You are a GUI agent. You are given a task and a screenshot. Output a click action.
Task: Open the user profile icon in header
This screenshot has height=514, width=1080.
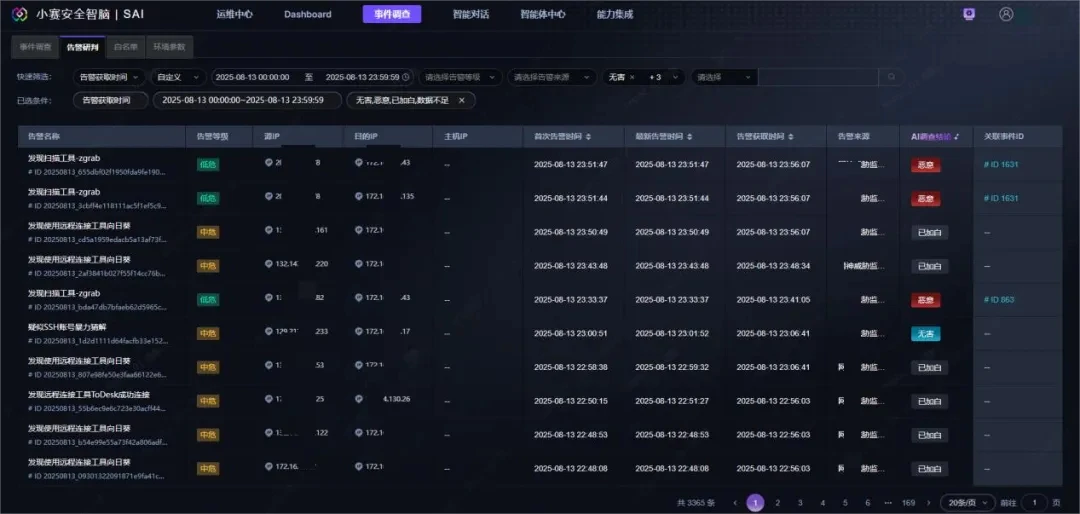point(1006,14)
